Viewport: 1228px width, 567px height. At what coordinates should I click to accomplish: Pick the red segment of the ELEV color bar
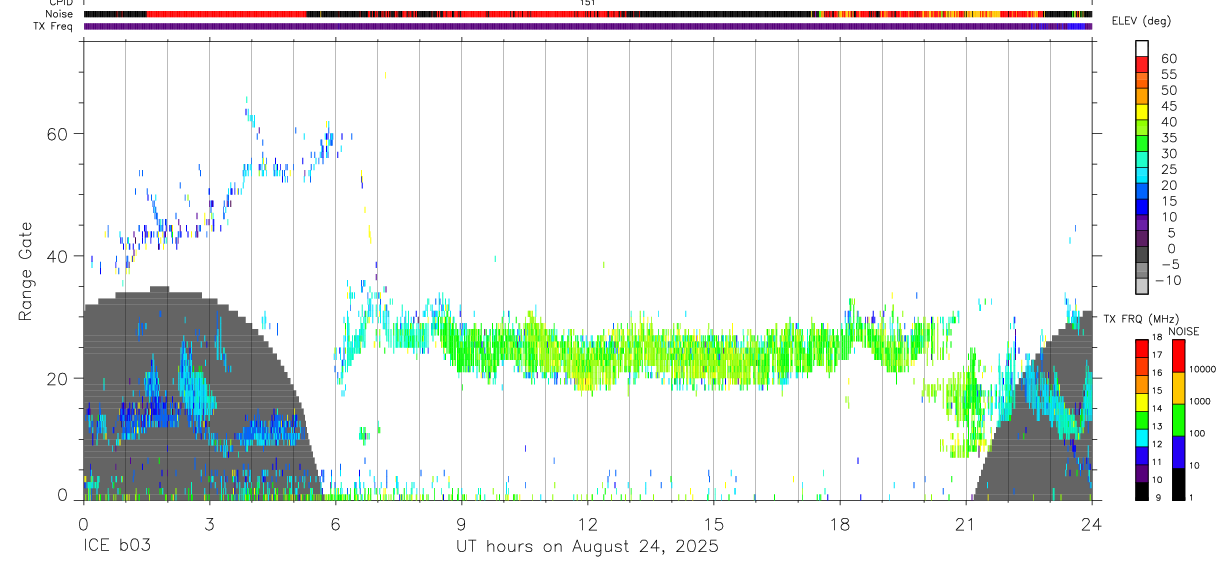[1143, 64]
